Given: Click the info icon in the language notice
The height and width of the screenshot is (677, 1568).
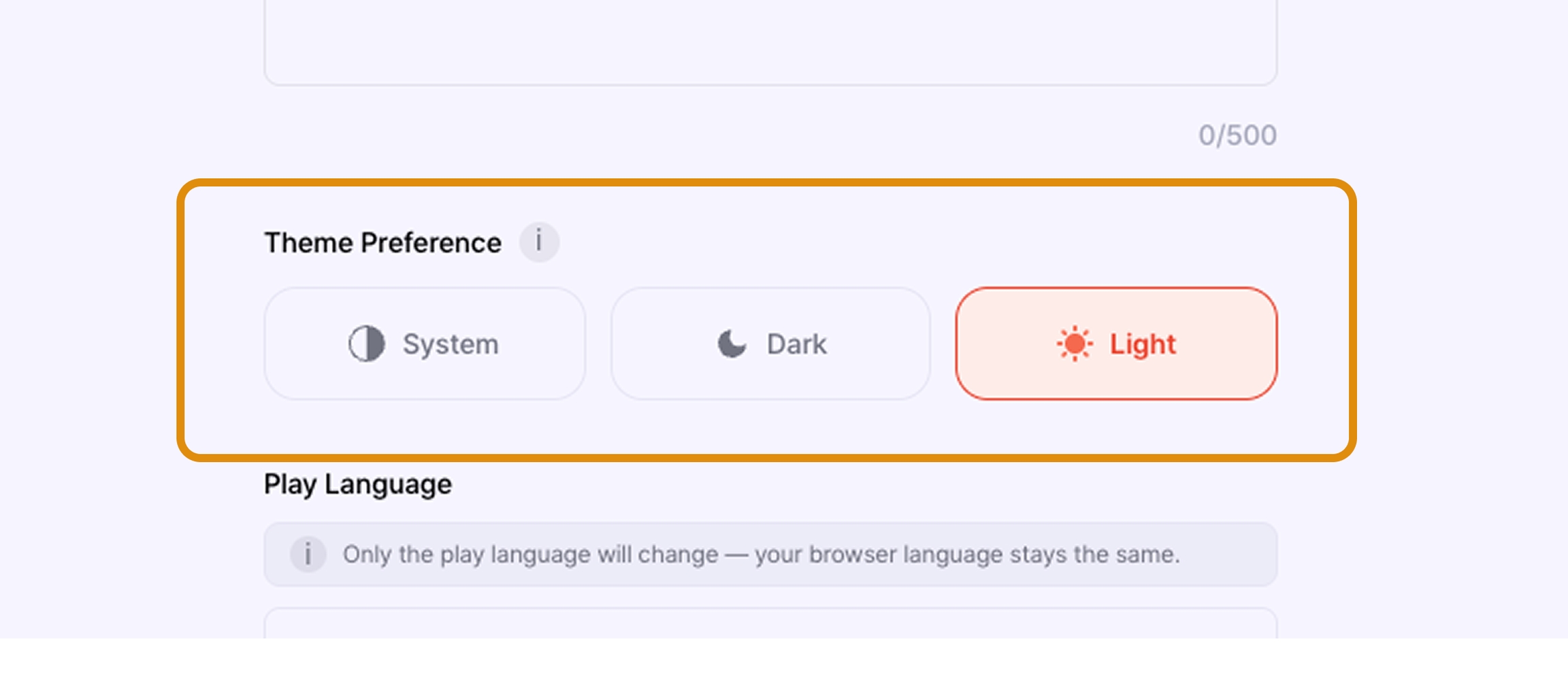Looking at the screenshot, I should click(x=308, y=554).
